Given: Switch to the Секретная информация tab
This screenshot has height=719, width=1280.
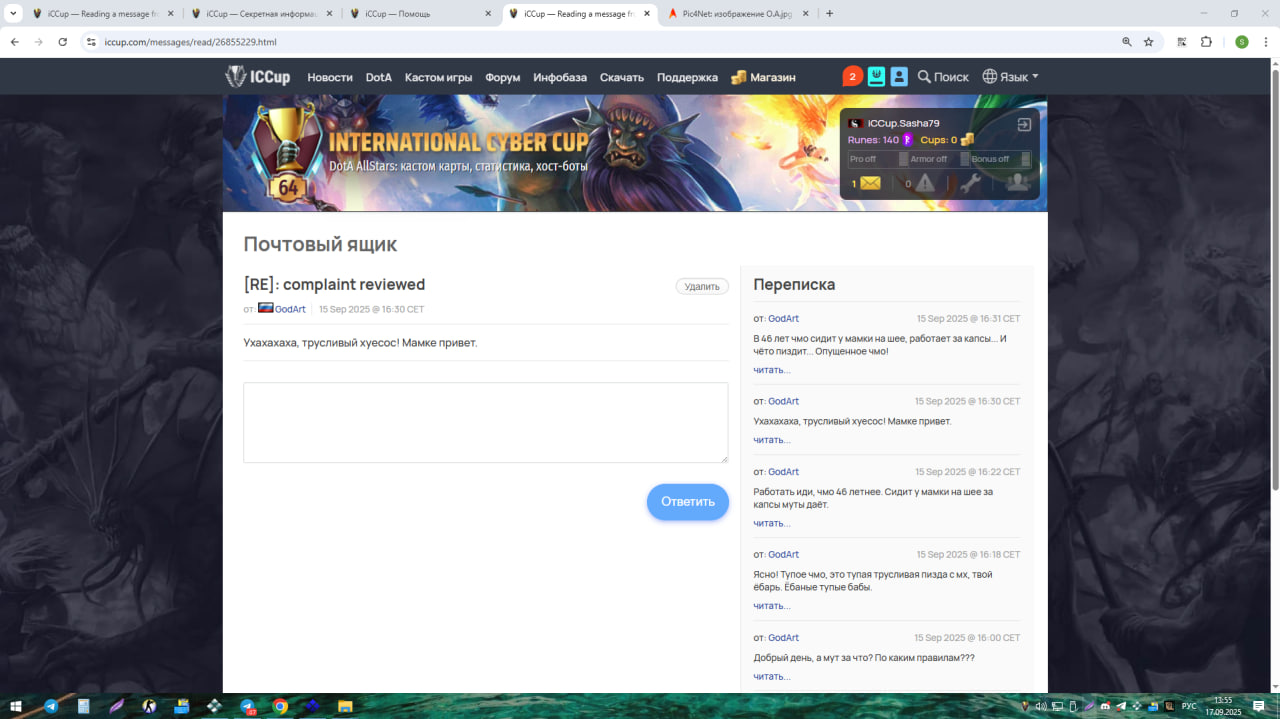Looking at the screenshot, I should pos(260,14).
